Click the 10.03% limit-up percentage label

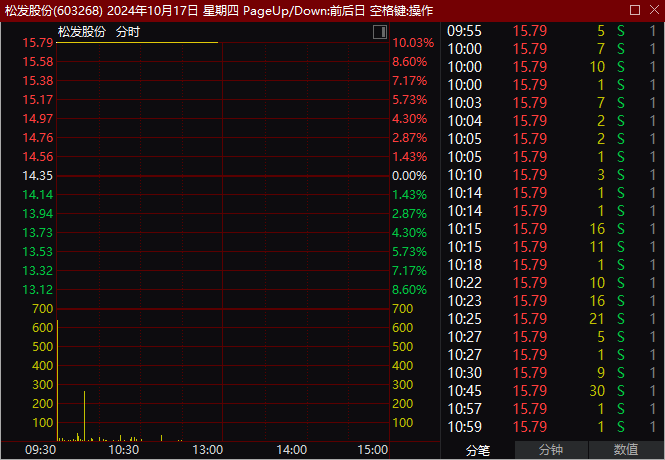(x=413, y=43)
